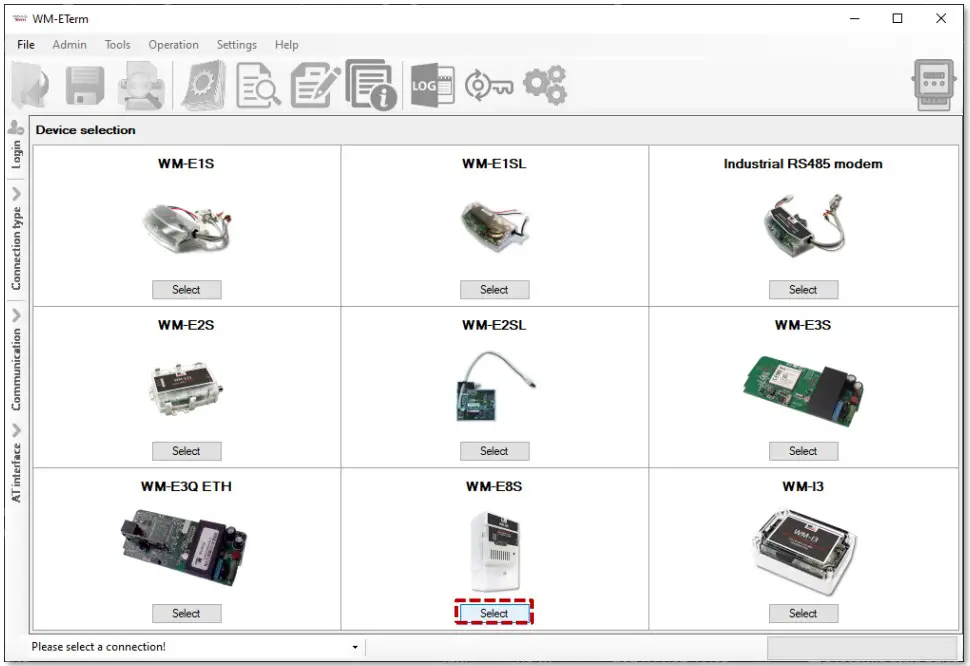Viewport: 970px width, 666px height.
Task: Open the 'Please select a connection!' dropdown
Action: [x=355, y=647]
